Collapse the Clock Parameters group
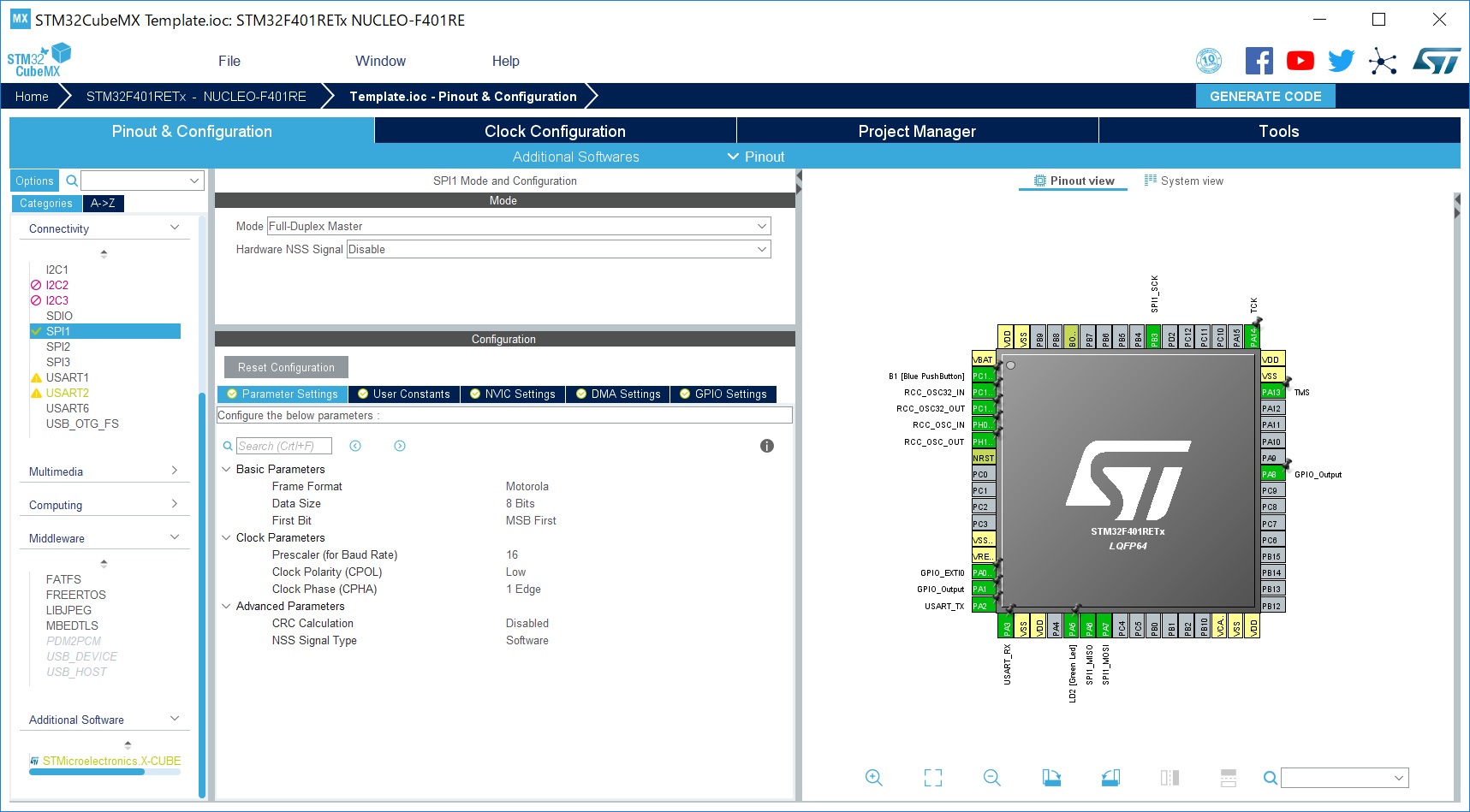Screen dimensions: 1470x812 [x=226, y=537]
